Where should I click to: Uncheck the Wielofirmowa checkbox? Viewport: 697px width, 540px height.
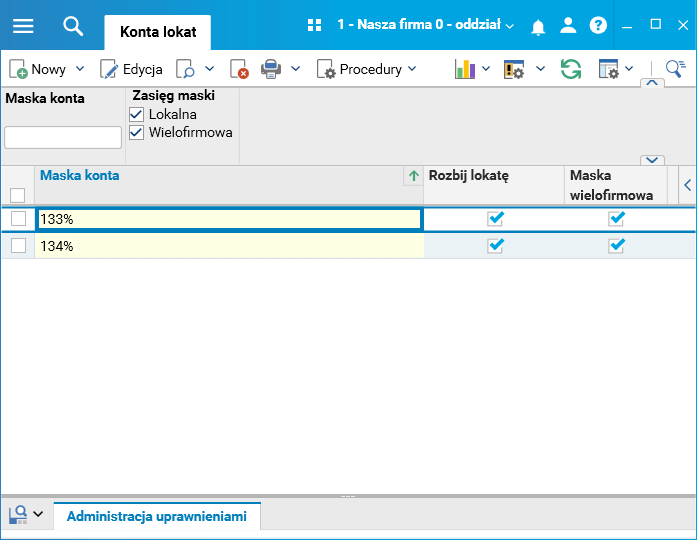point(136,132)
